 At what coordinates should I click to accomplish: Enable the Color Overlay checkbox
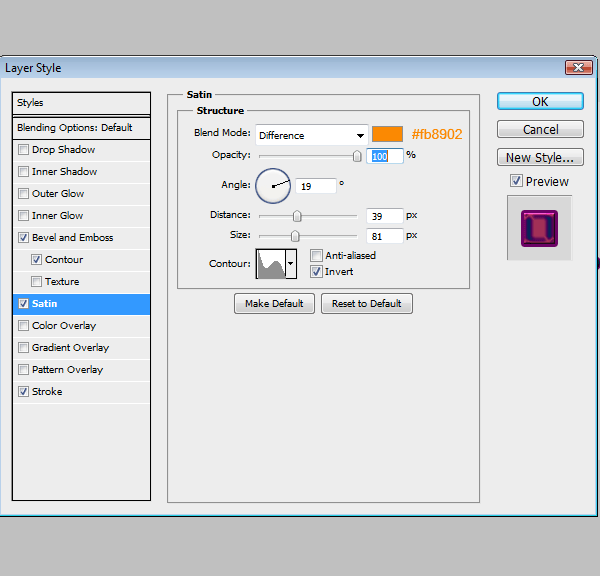pyautogui.click(x=23, y=326)
